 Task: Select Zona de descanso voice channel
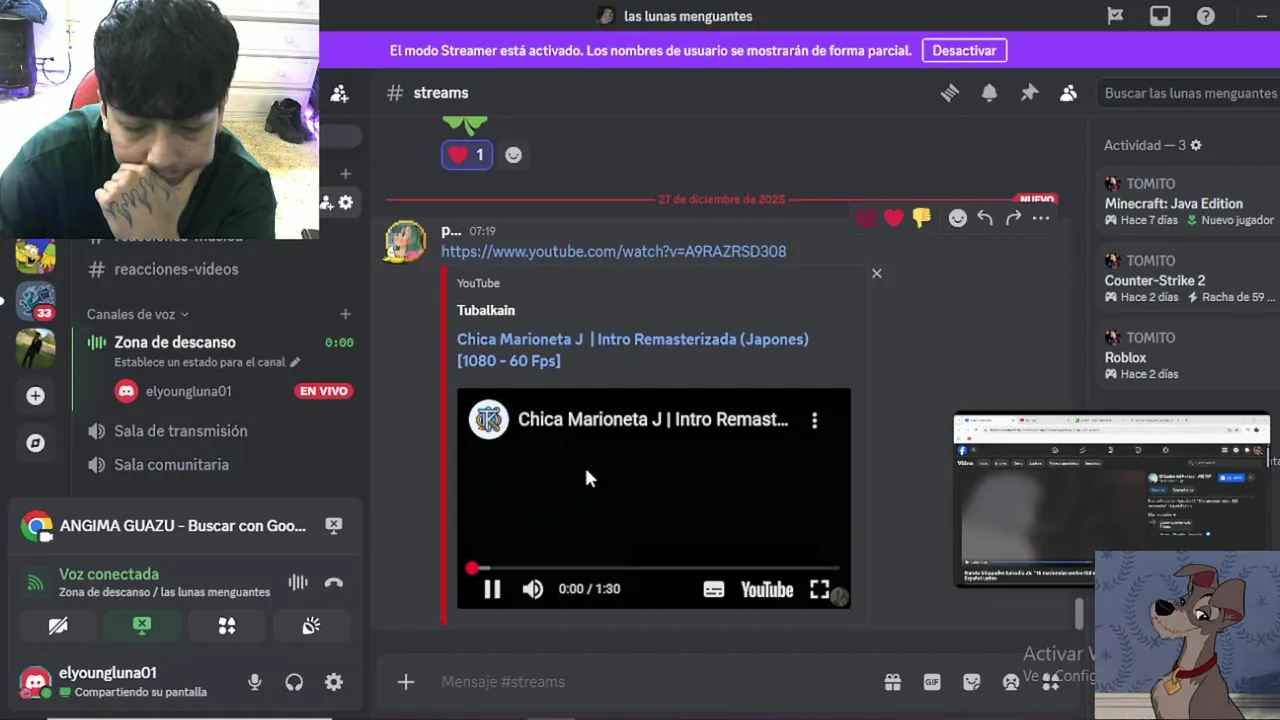coord(174,342)
